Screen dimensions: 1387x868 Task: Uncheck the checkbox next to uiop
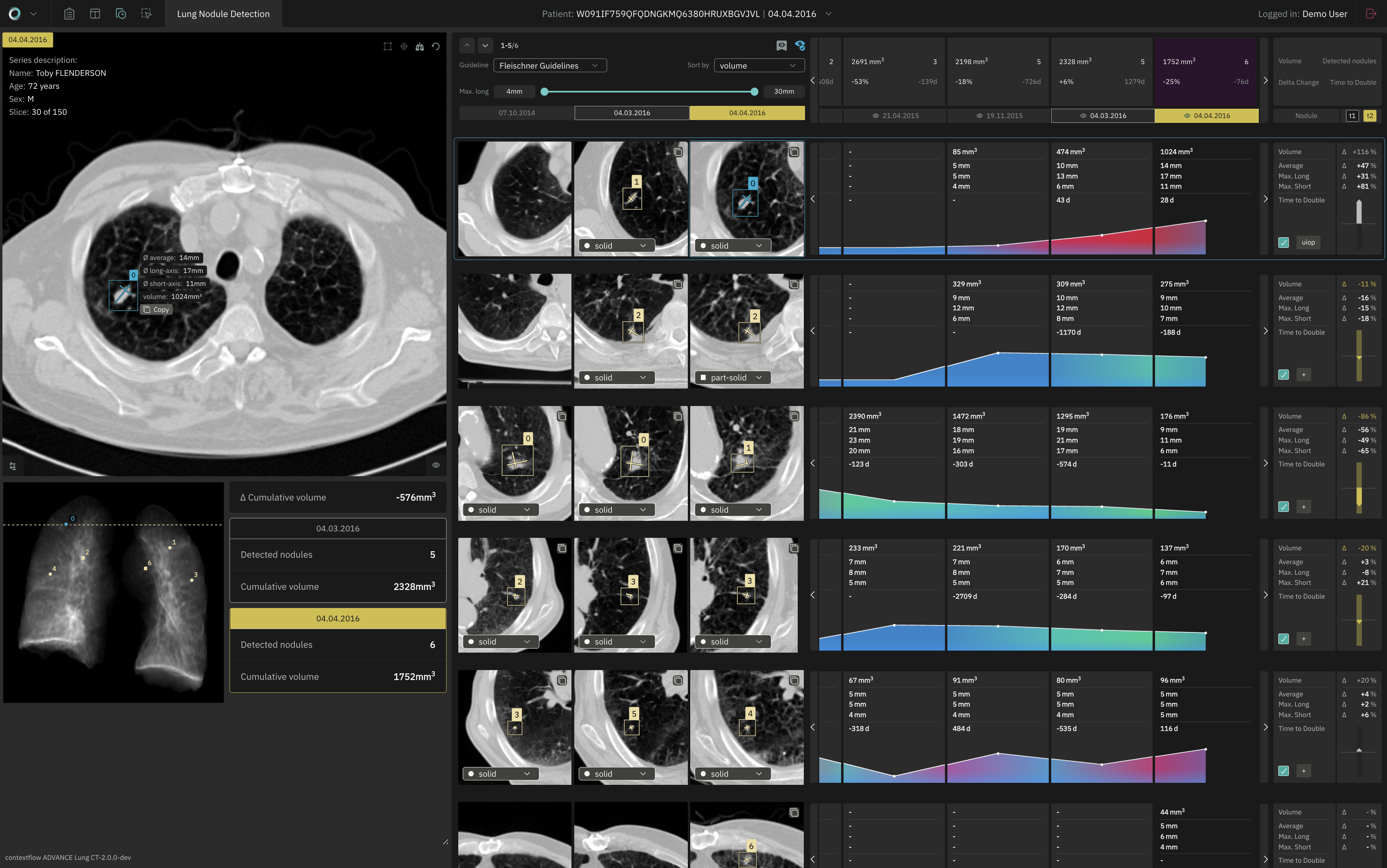1284,243
